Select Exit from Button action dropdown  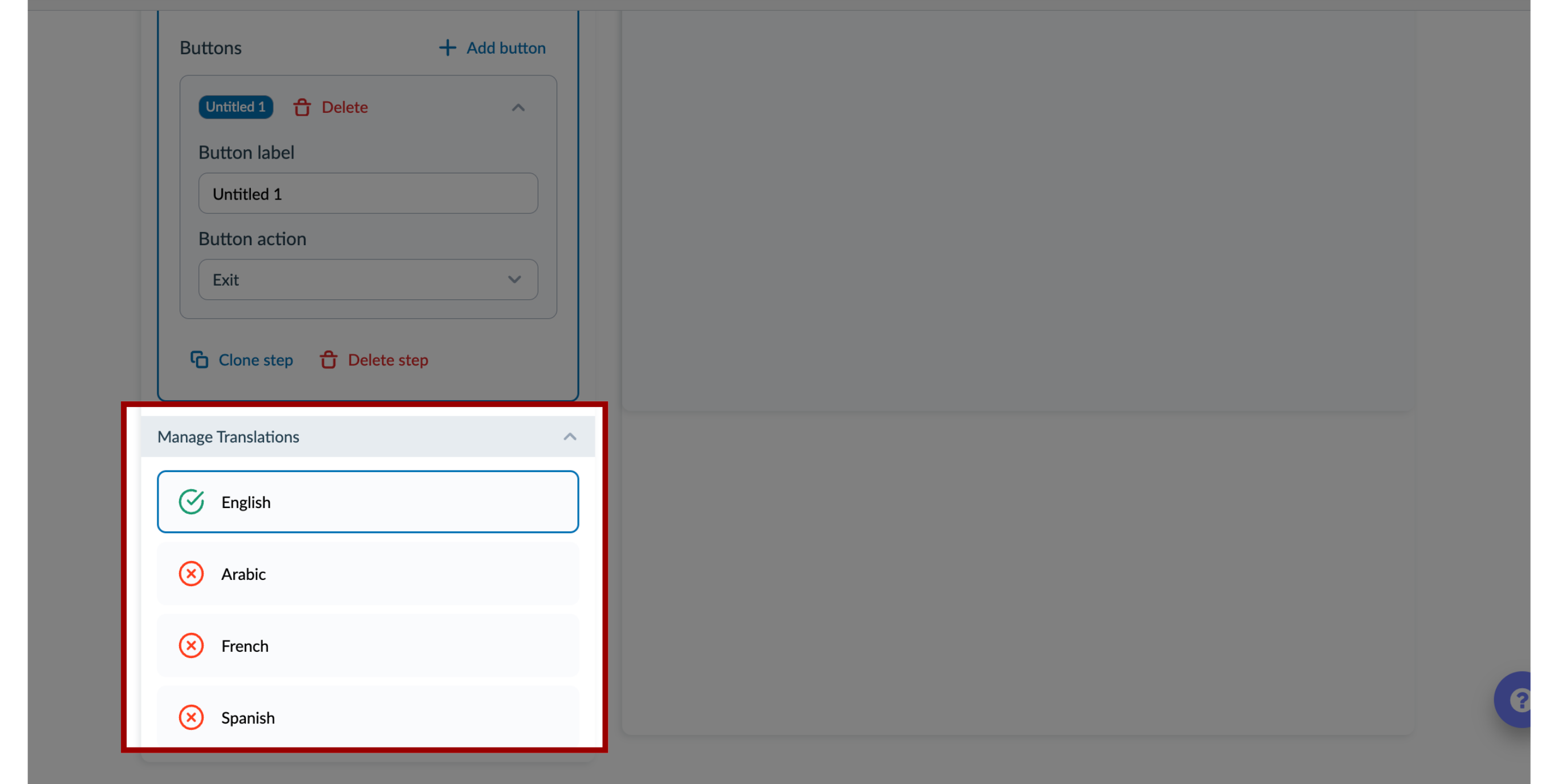(366, 279)
